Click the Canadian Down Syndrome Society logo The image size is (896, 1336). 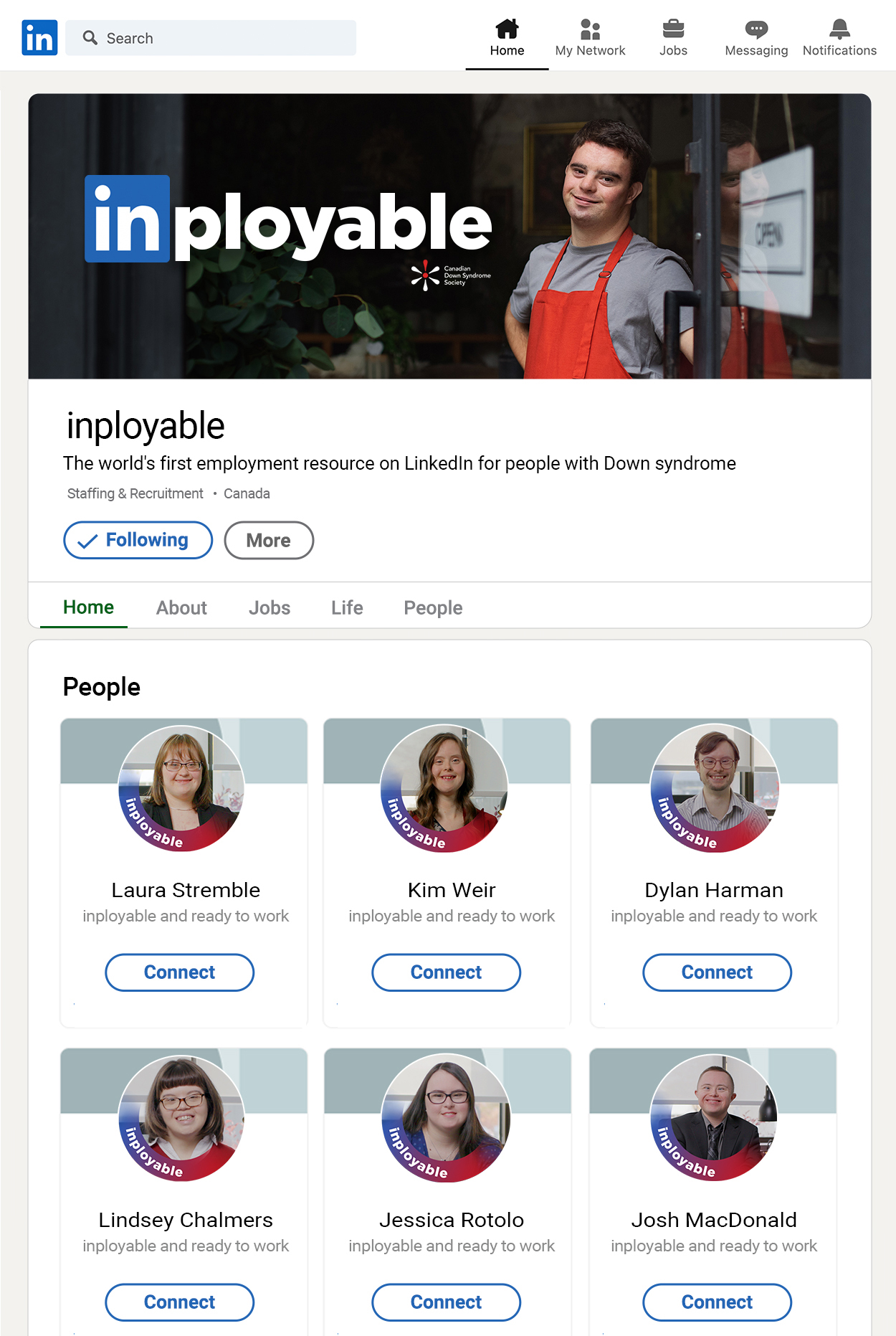coord(451,275)
